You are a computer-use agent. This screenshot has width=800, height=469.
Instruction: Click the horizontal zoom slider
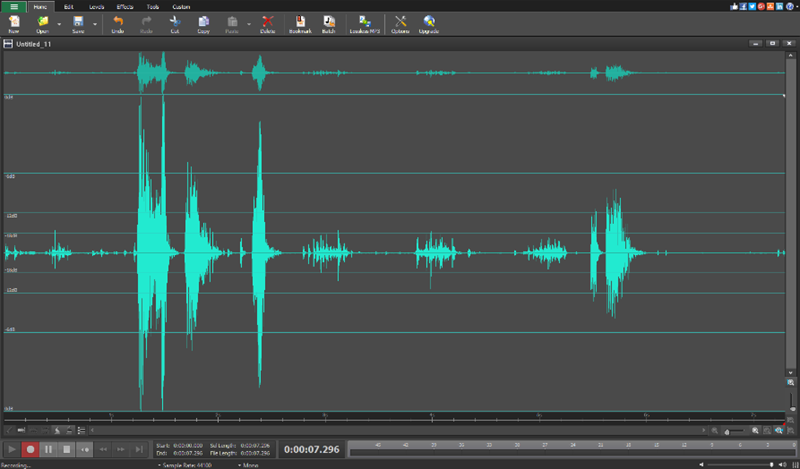[734, 431]
